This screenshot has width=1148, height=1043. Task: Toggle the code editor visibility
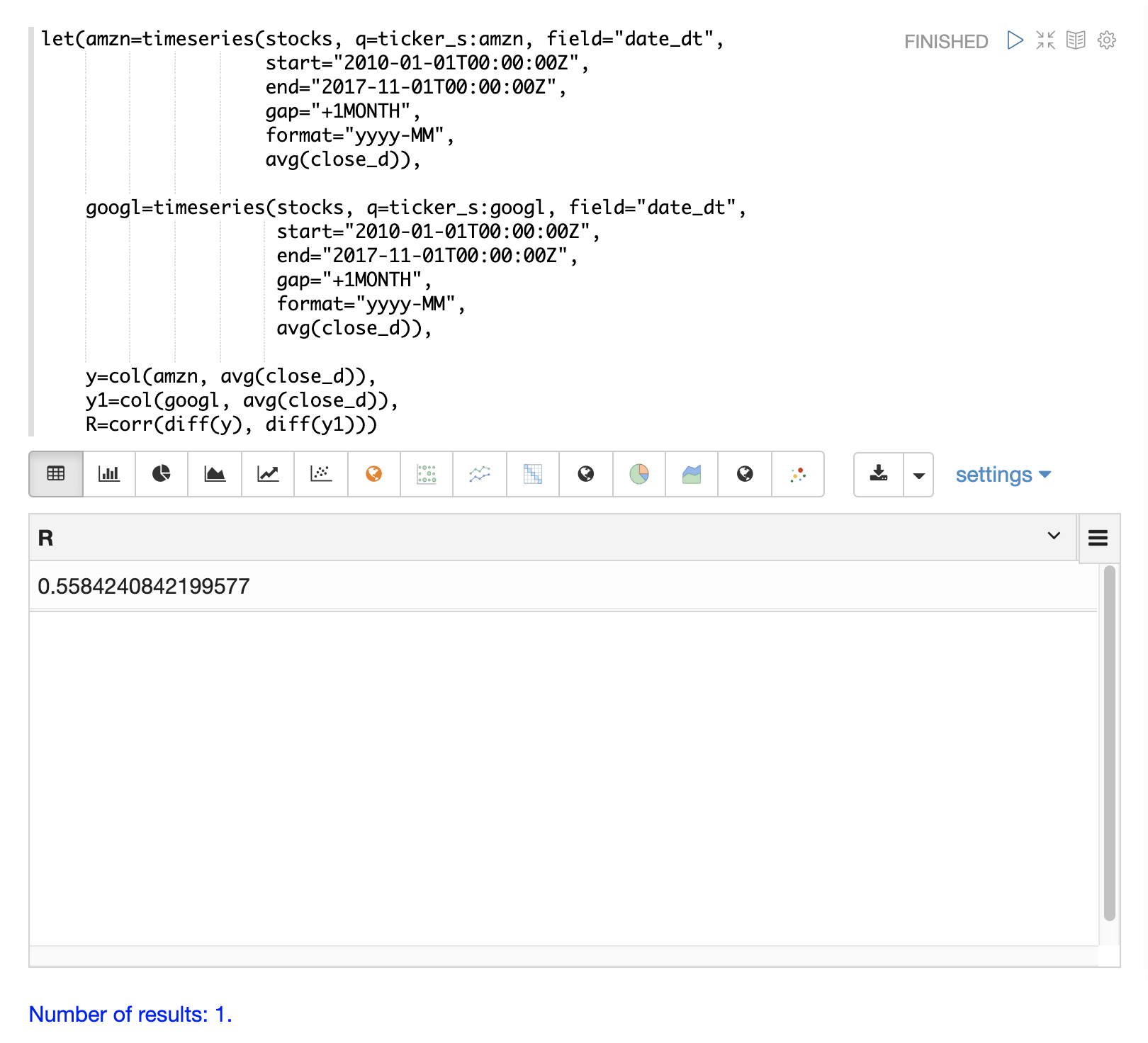(1045, 40)
